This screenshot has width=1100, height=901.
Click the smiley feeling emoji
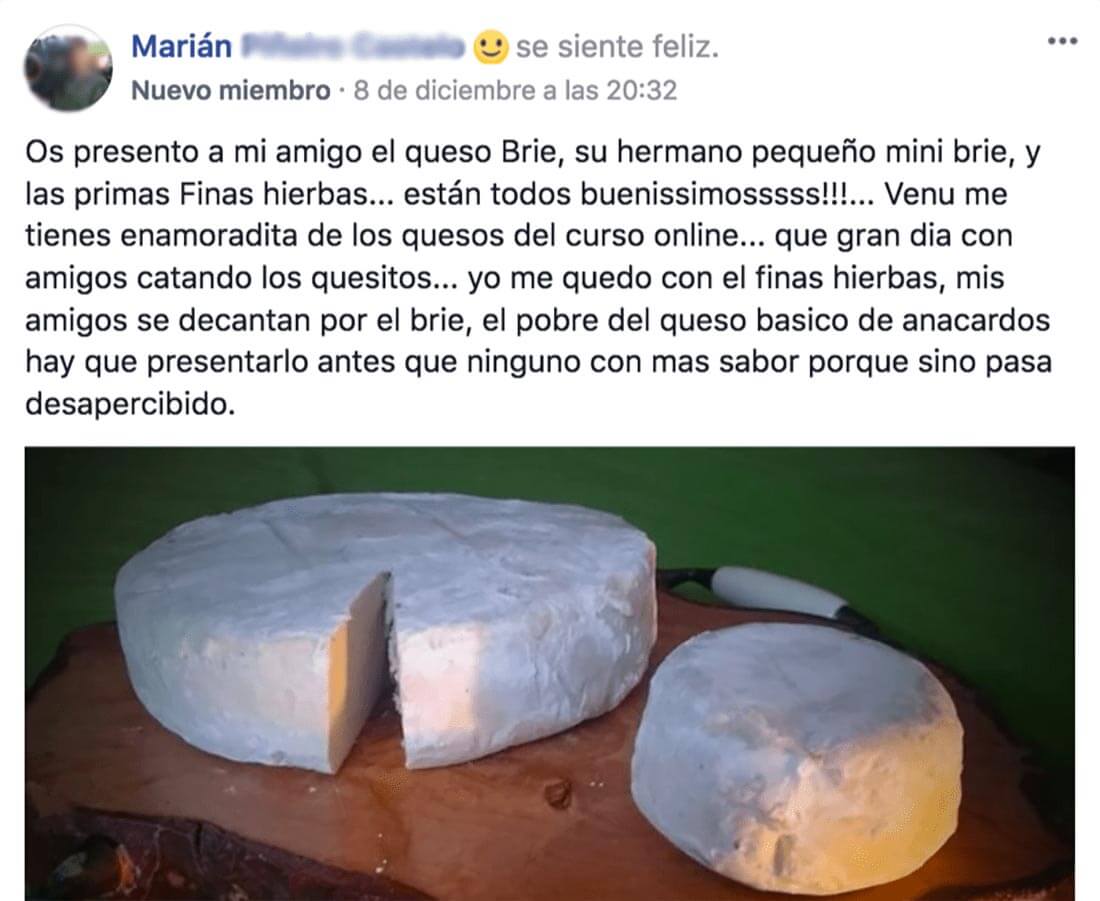coord(490,47)
